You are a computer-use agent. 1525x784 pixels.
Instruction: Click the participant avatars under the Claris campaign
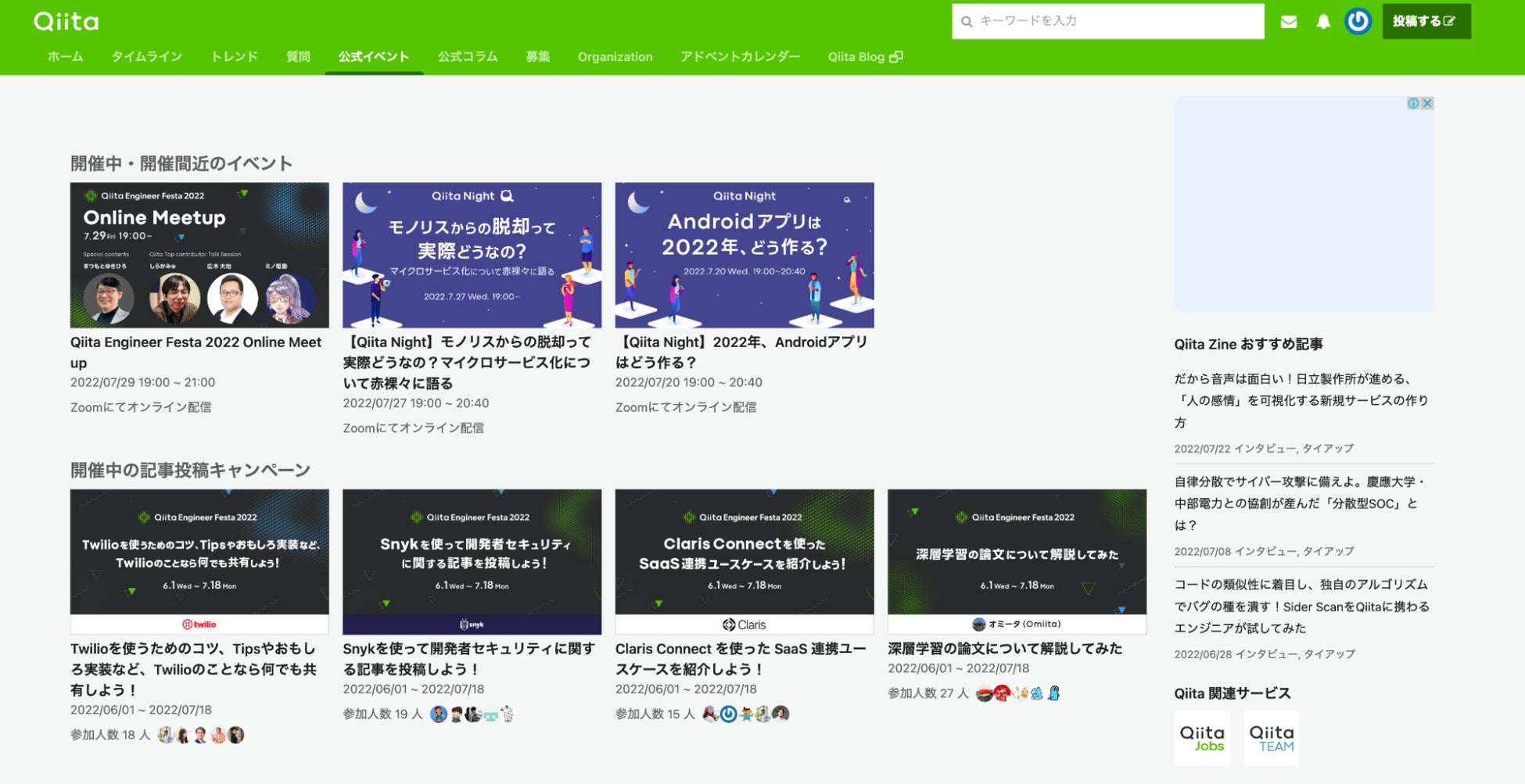click(x=746, y=714)
